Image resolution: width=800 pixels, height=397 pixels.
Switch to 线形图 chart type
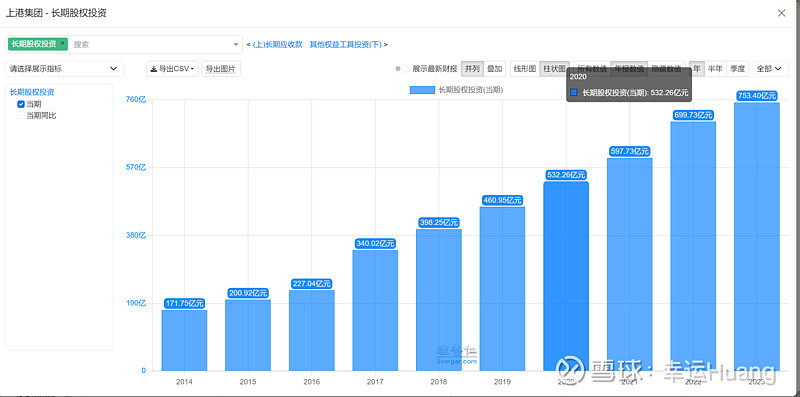(x=524, y=68)
